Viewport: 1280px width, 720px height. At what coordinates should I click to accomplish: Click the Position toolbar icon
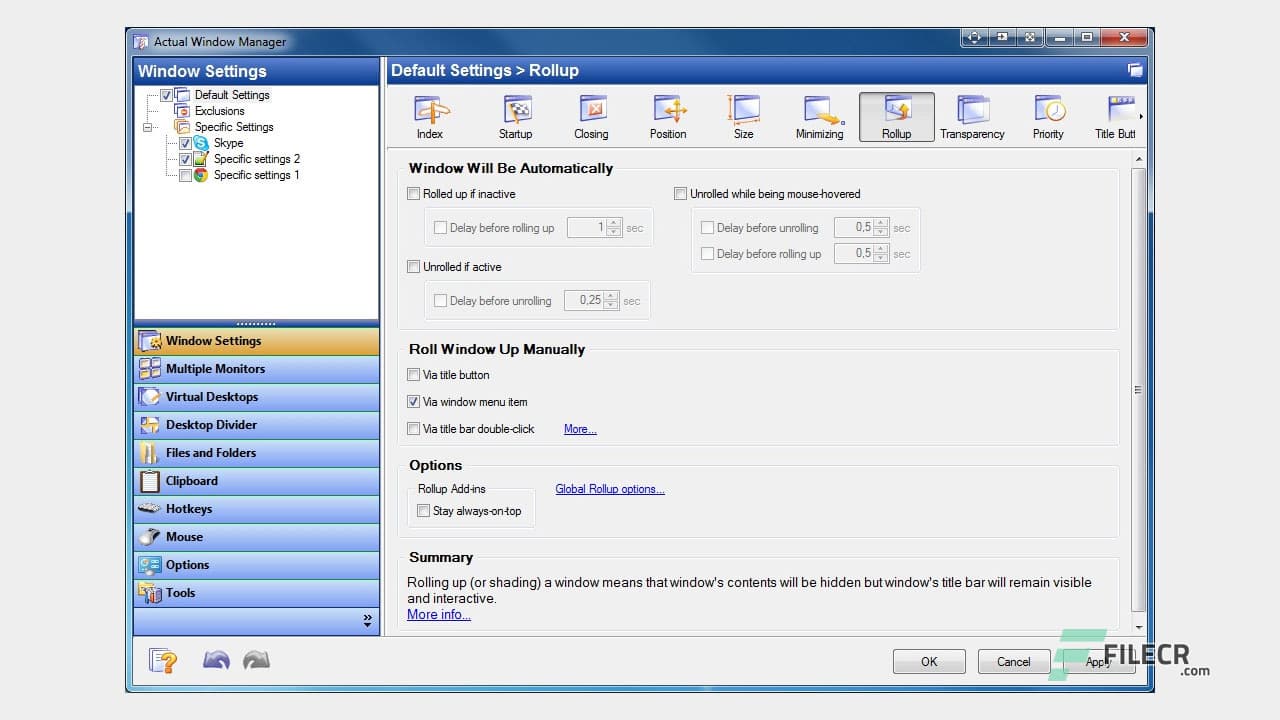coord(667,115)
